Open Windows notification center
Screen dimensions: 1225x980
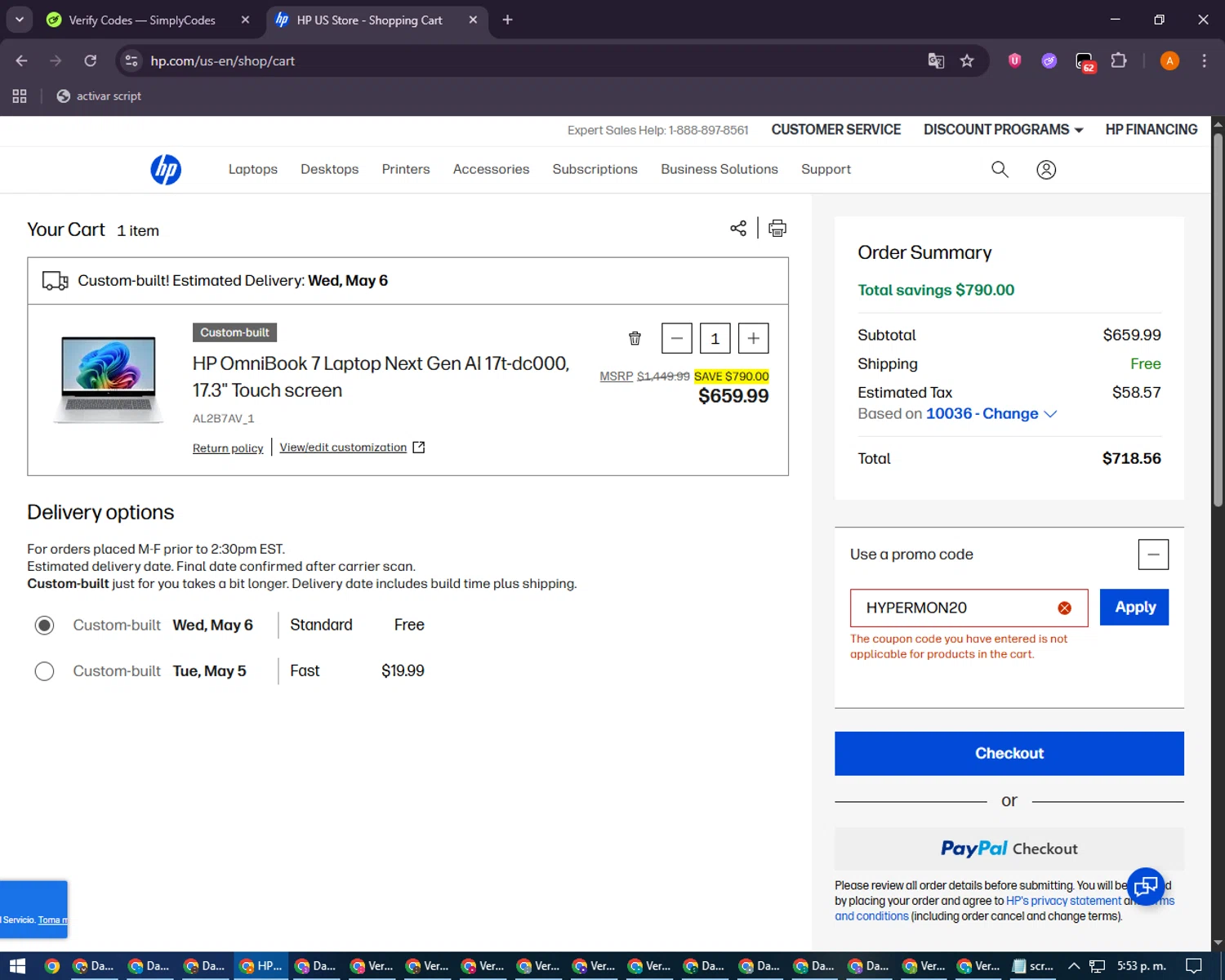1194,966
